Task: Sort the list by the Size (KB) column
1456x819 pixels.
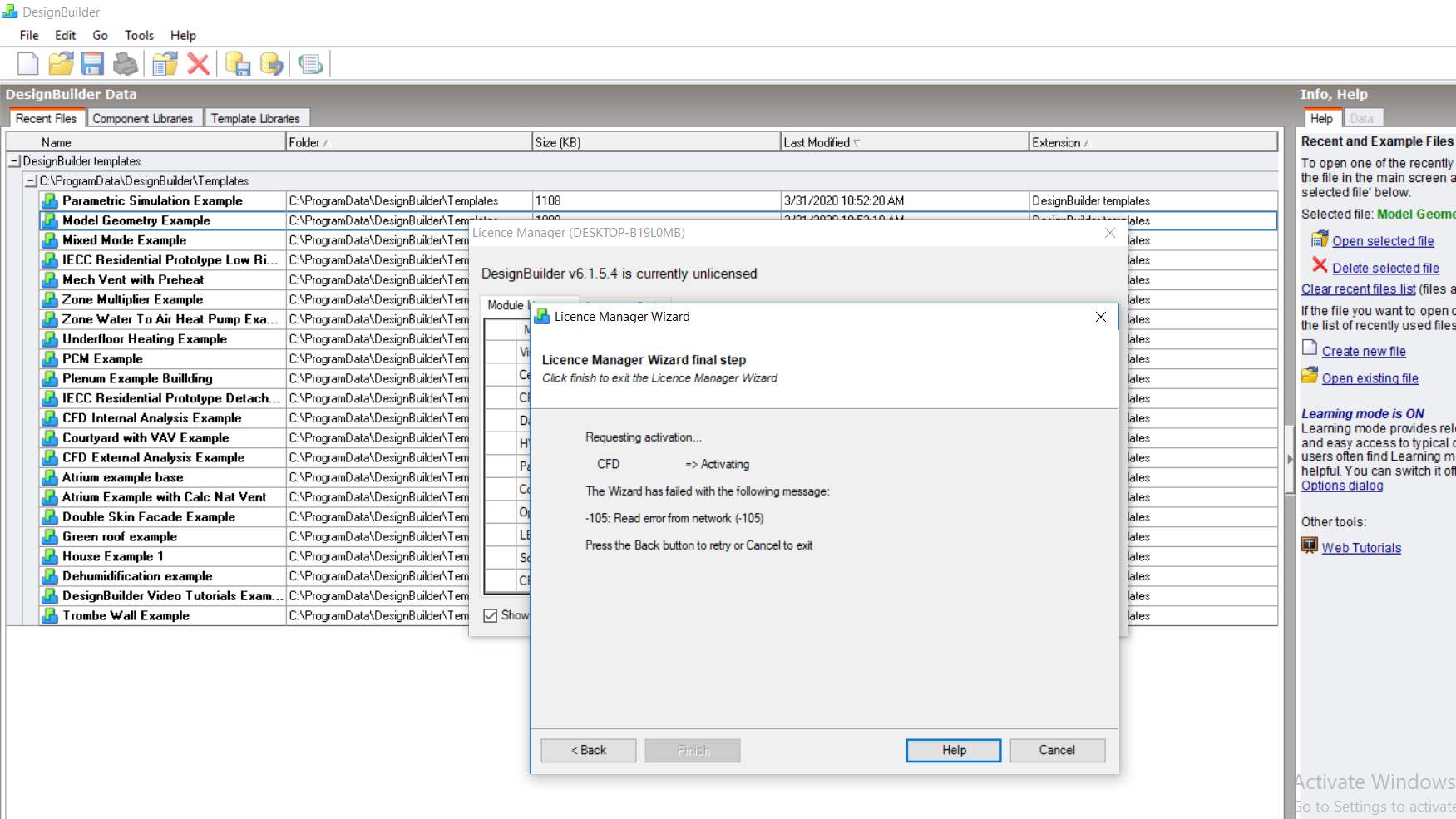Action: (x=657, y=142)
